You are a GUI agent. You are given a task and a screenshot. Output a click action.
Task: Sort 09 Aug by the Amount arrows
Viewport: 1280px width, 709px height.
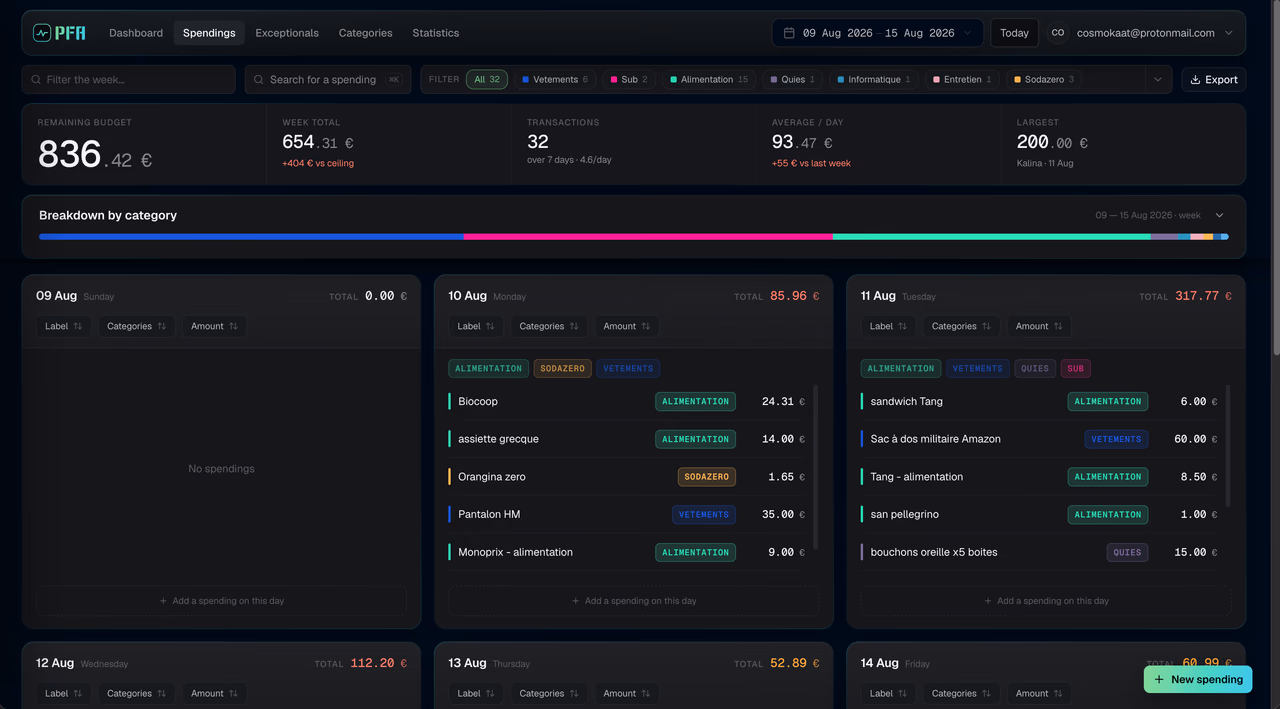click(233, 326)
